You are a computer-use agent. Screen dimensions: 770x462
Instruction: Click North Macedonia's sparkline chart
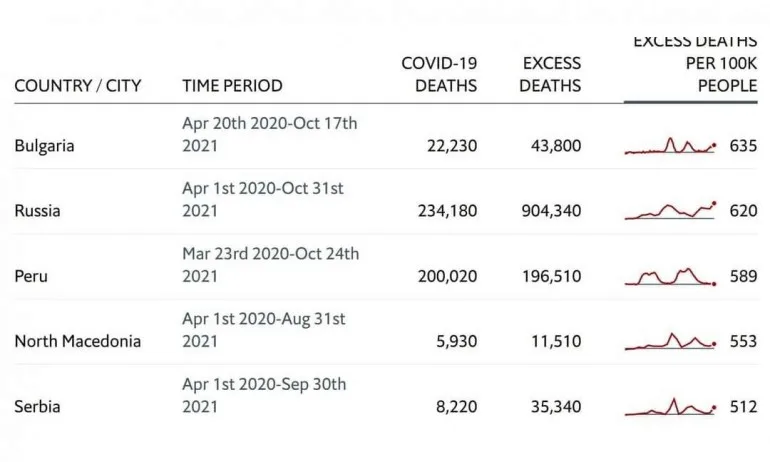click(670, 341)
